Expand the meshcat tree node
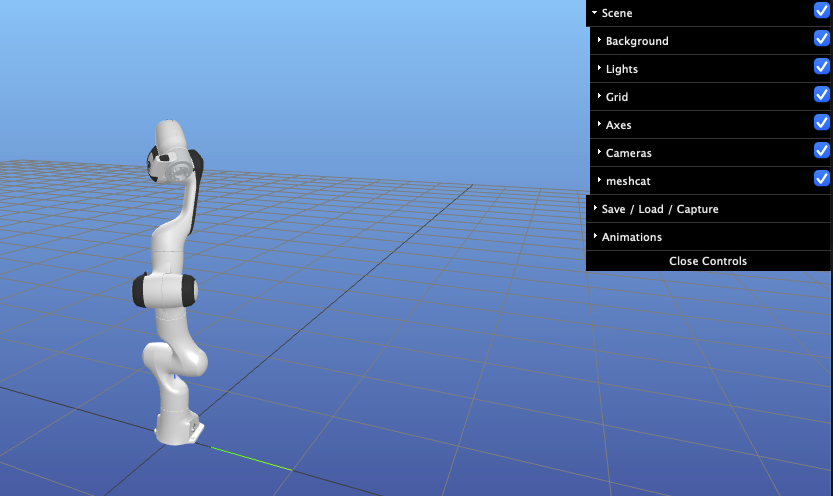This screenshot has height=496, width=833. point(628,181)
